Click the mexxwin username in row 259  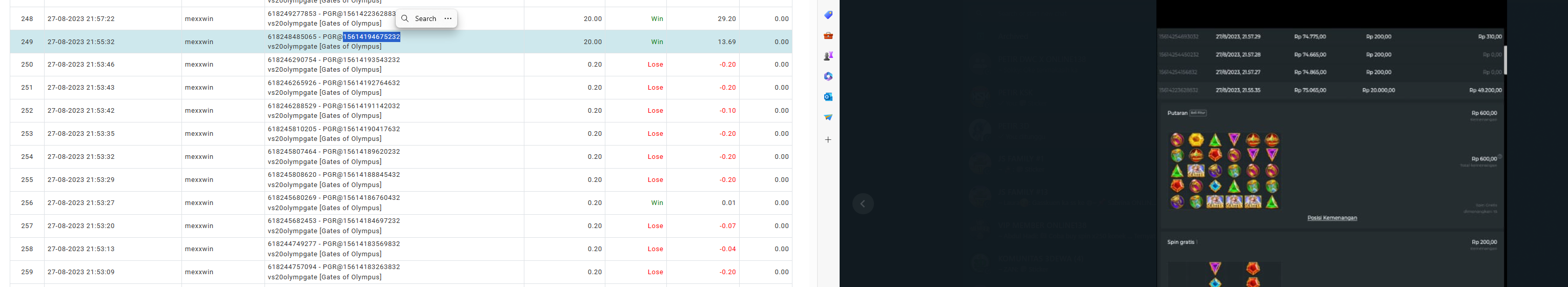click(x=199, y=273)
